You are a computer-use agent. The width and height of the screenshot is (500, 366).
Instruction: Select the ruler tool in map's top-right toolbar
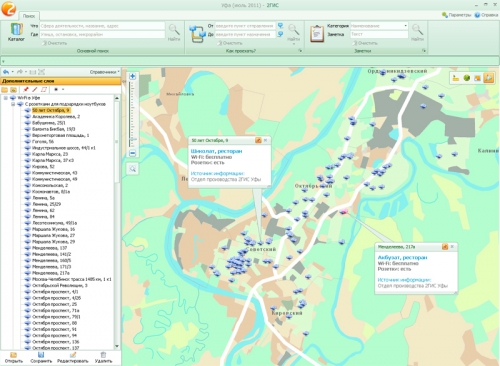tap(456, 78)
